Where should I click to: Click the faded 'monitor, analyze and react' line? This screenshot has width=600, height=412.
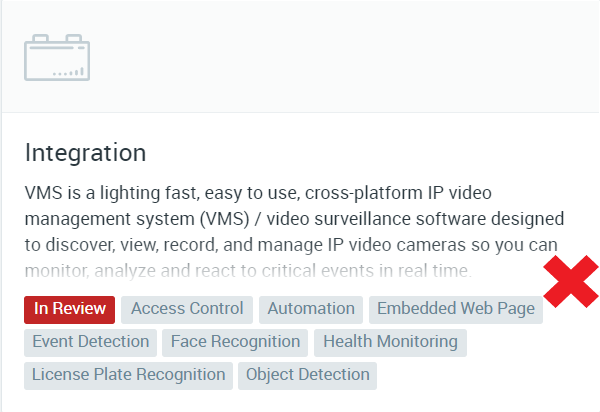coord(248,271)
